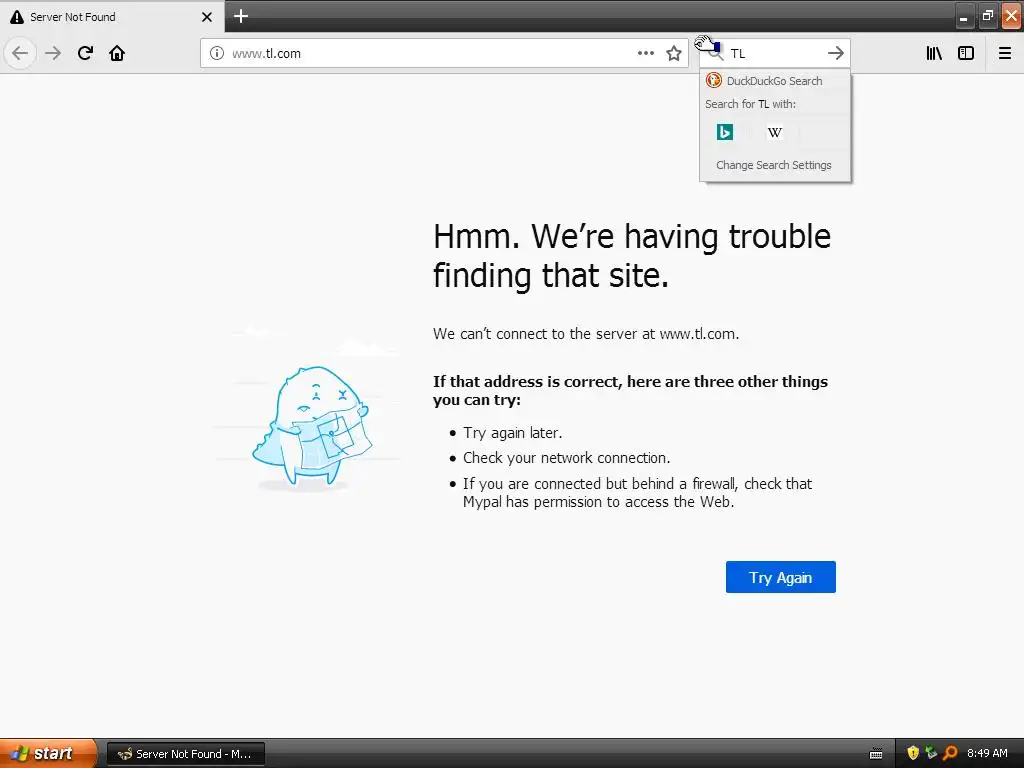Toggle the sidebar view
Viewport: 1024px width, 768px height.
tap(966, 53)
